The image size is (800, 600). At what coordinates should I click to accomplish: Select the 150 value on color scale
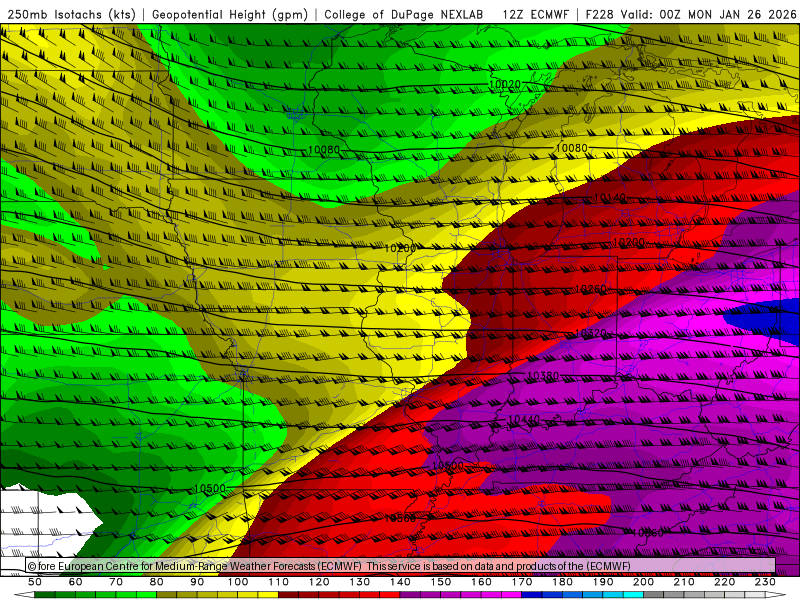tap(440, 582)
